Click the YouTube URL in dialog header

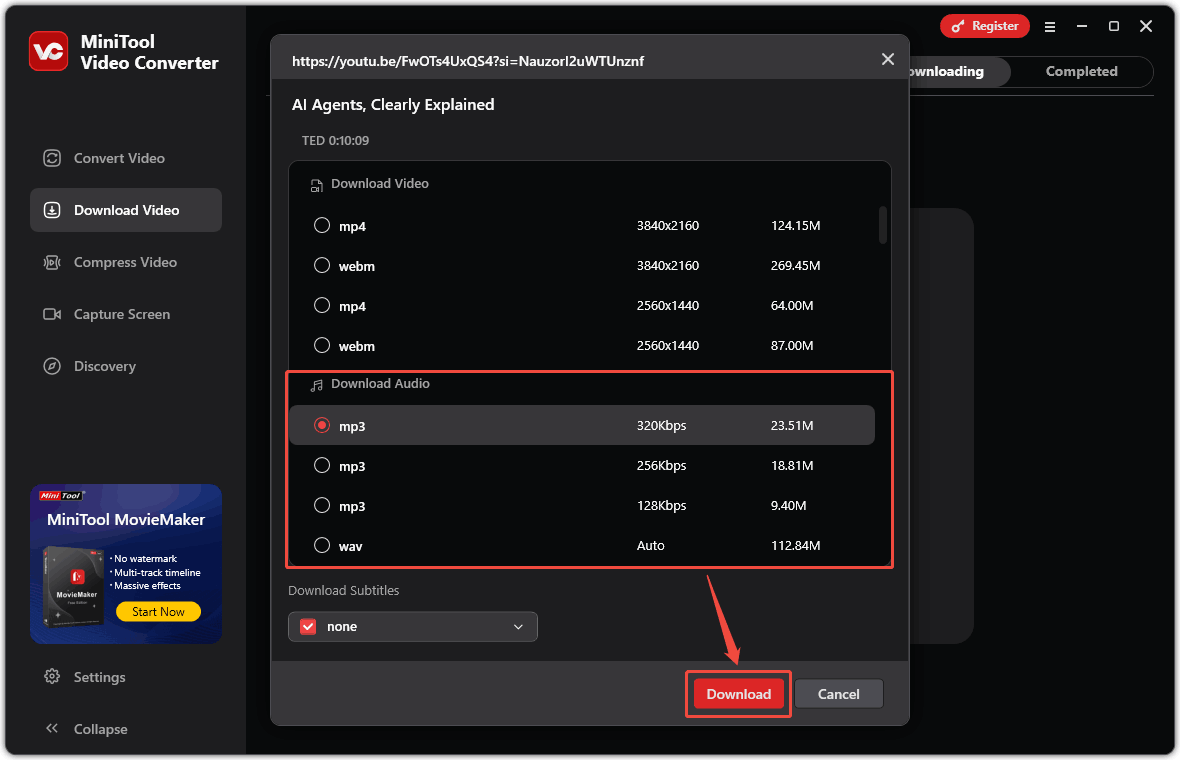[467, 61]
